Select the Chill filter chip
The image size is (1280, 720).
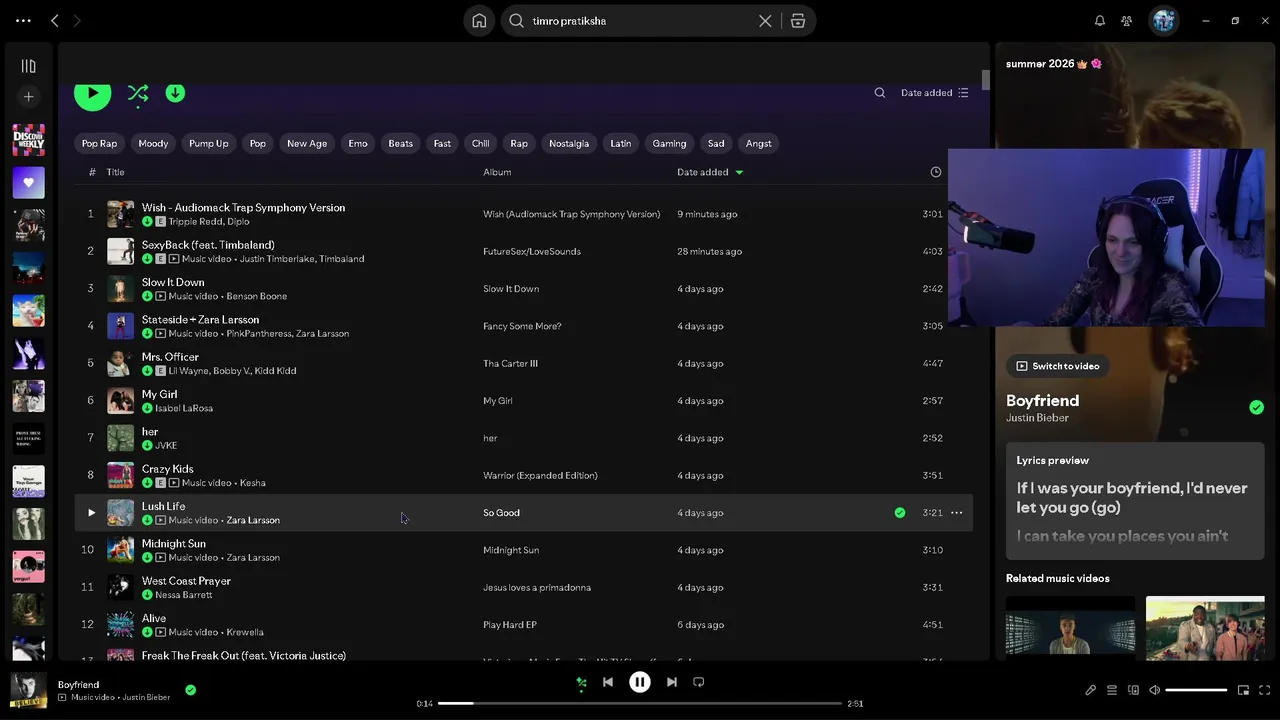(481, 143)
